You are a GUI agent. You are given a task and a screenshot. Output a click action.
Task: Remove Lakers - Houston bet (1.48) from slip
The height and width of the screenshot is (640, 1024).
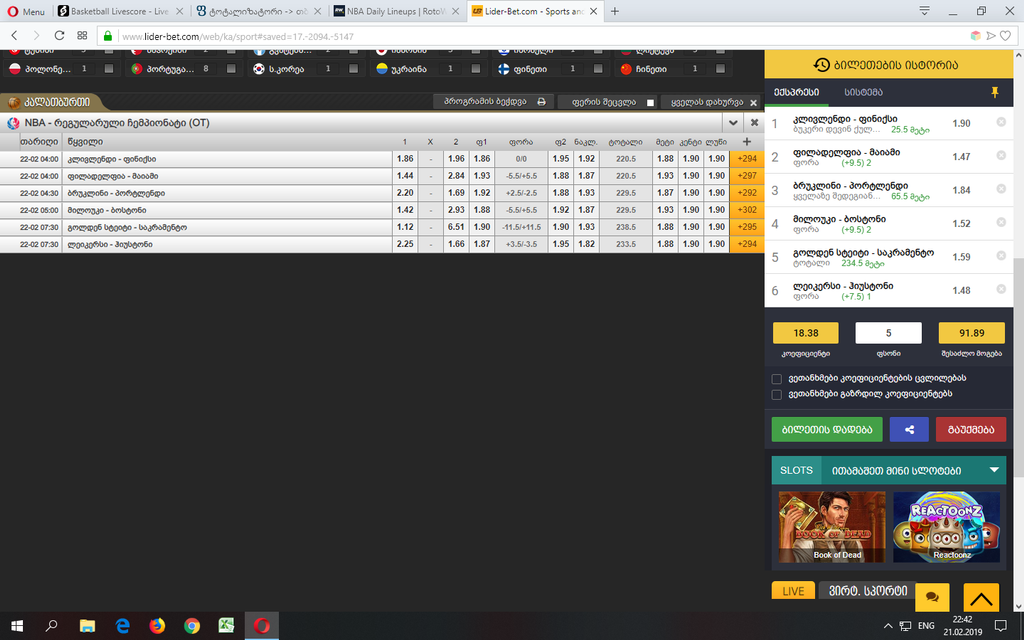coord(1000,289)
